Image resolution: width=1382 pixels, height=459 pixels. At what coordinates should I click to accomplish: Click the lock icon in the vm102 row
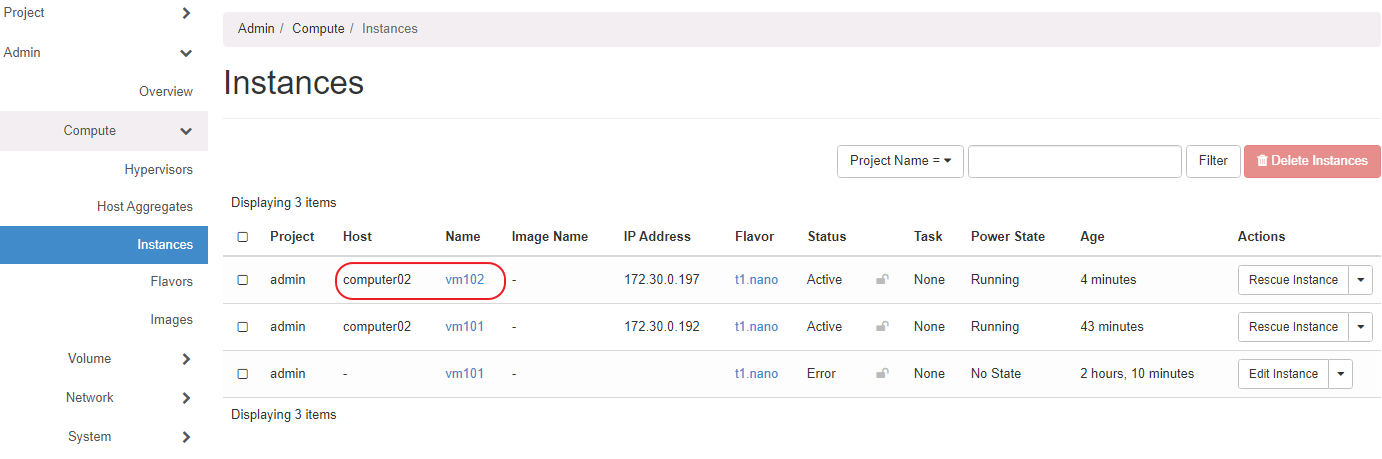[x=882, y=280]
